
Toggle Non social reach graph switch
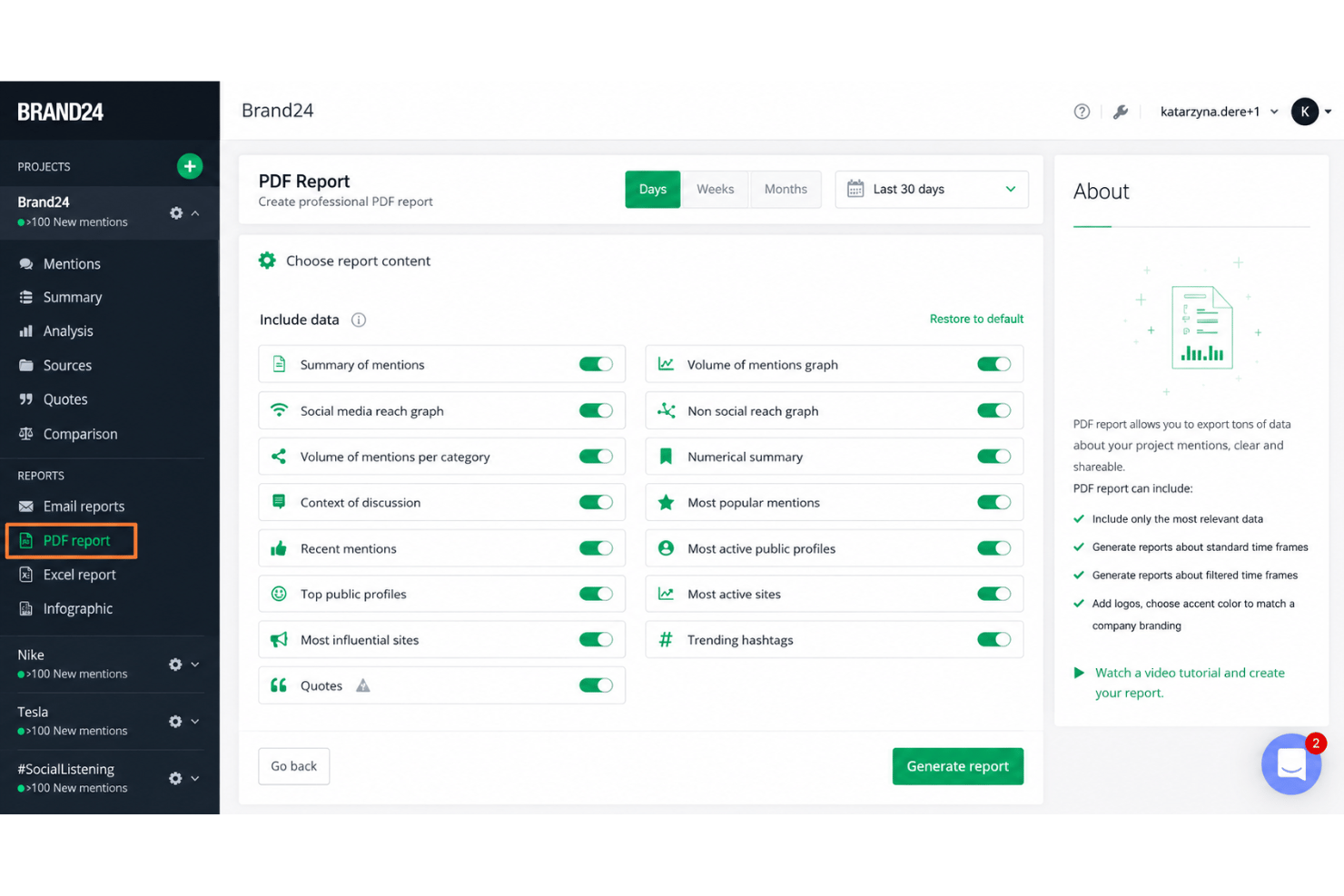point(993,410)
